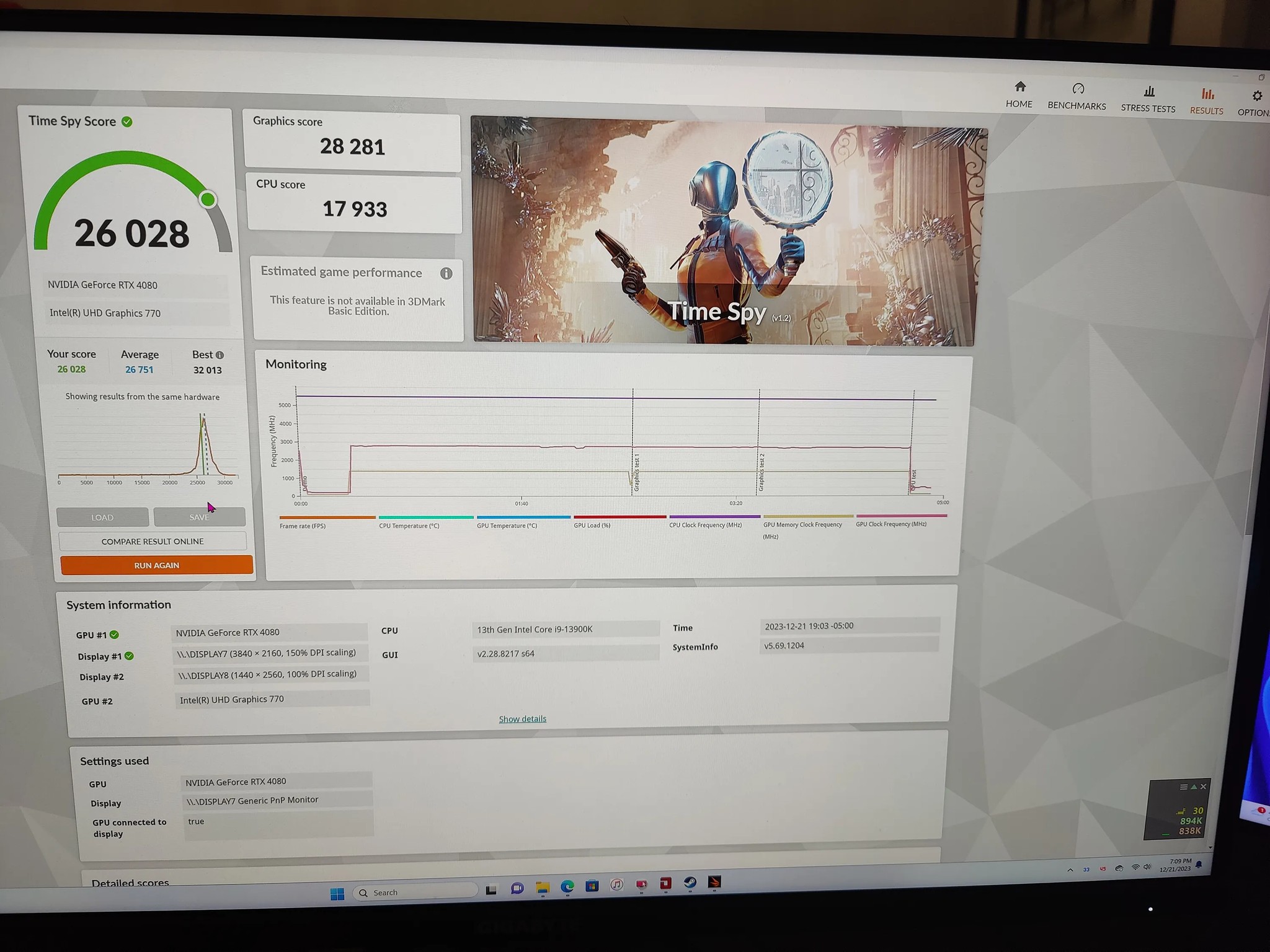Click the red 45 temperature tray icon
Image resolution: width=1270 pixels, height=952 pixels.
pyautogui.click(x=1103, y=869)
